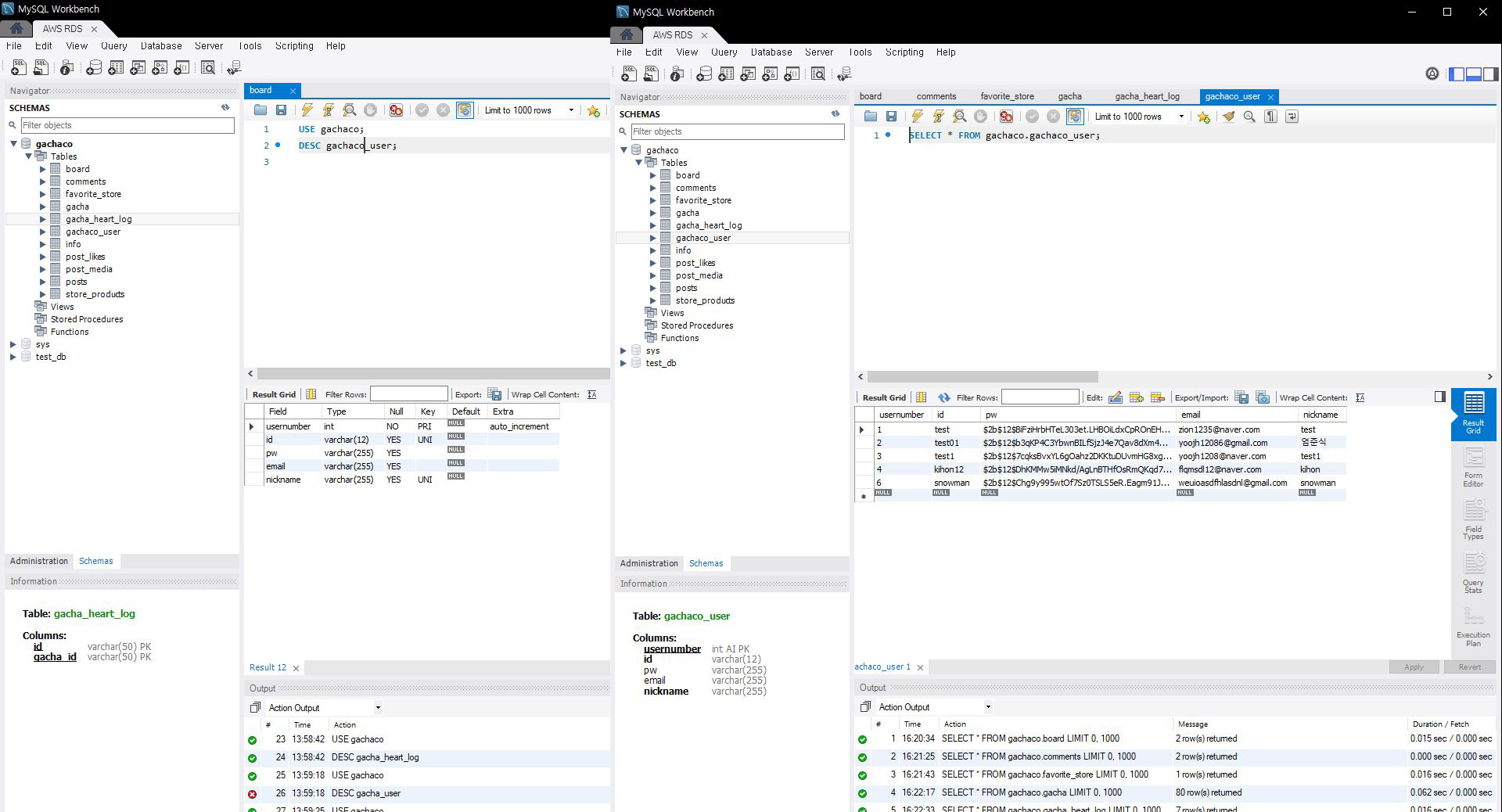The width and height of the screenshot is (1502, 812).
Task: Open Database menu in left window
Action: (x=161, y=45)
